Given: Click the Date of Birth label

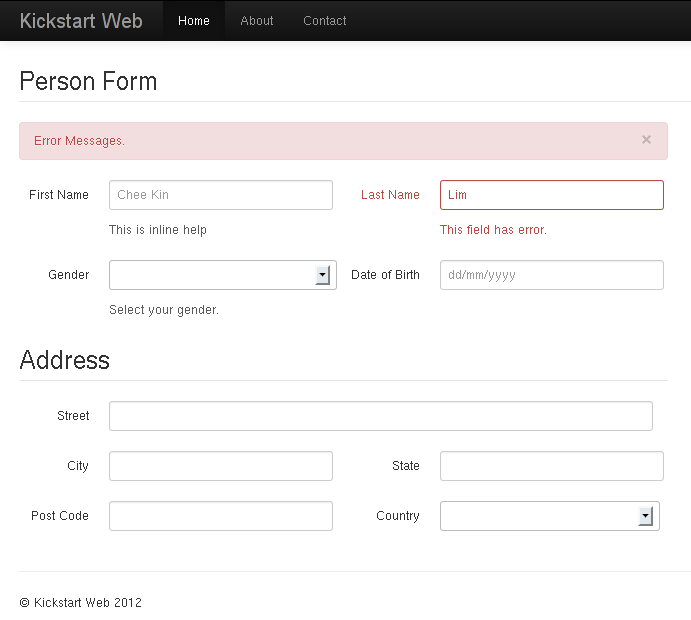Looking at the screenshot, I should 385,275.
